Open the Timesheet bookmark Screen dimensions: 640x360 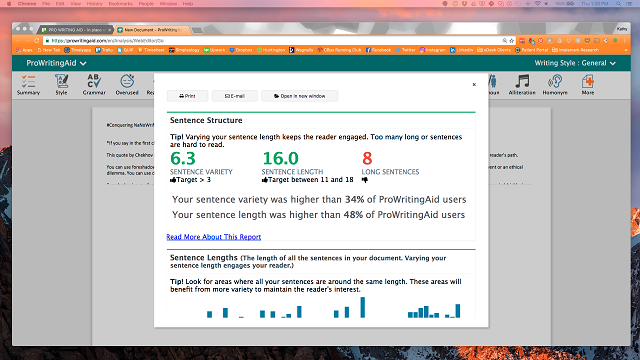tap(151, 50)
